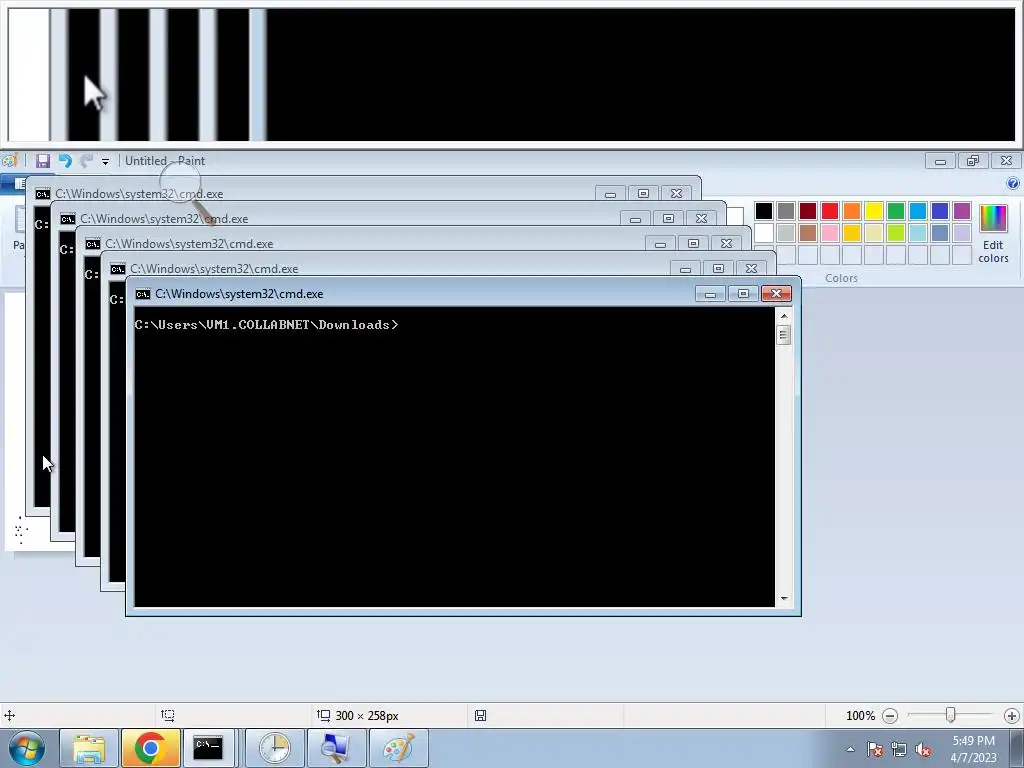Image resolution: width=1024 pixels, height=768 pixels.
Task: Click the cursor position crosshair icon in status bar
Action: pyautogui.click(x=10, y=716)
